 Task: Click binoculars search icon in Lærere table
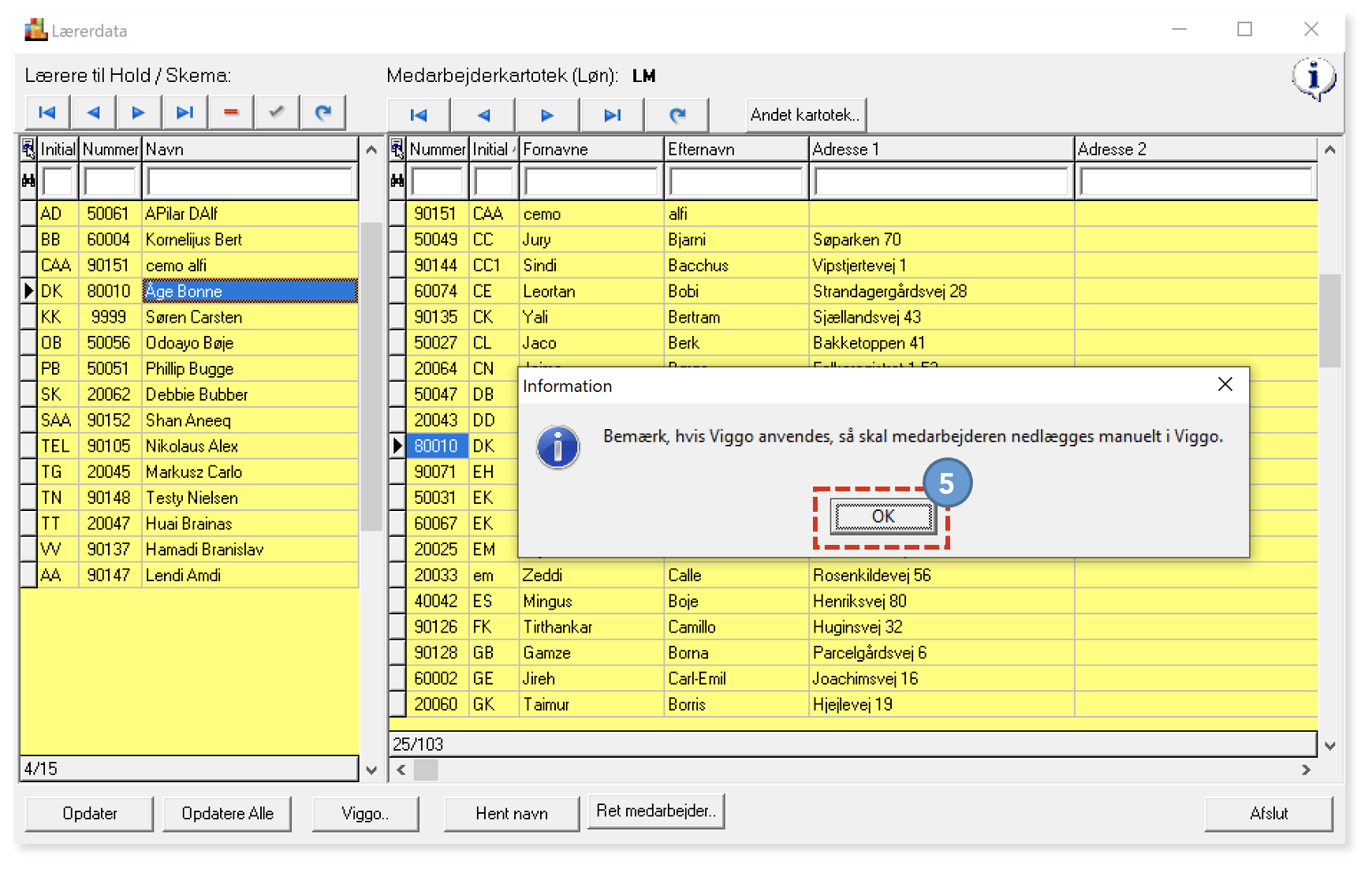coord(28,181)
